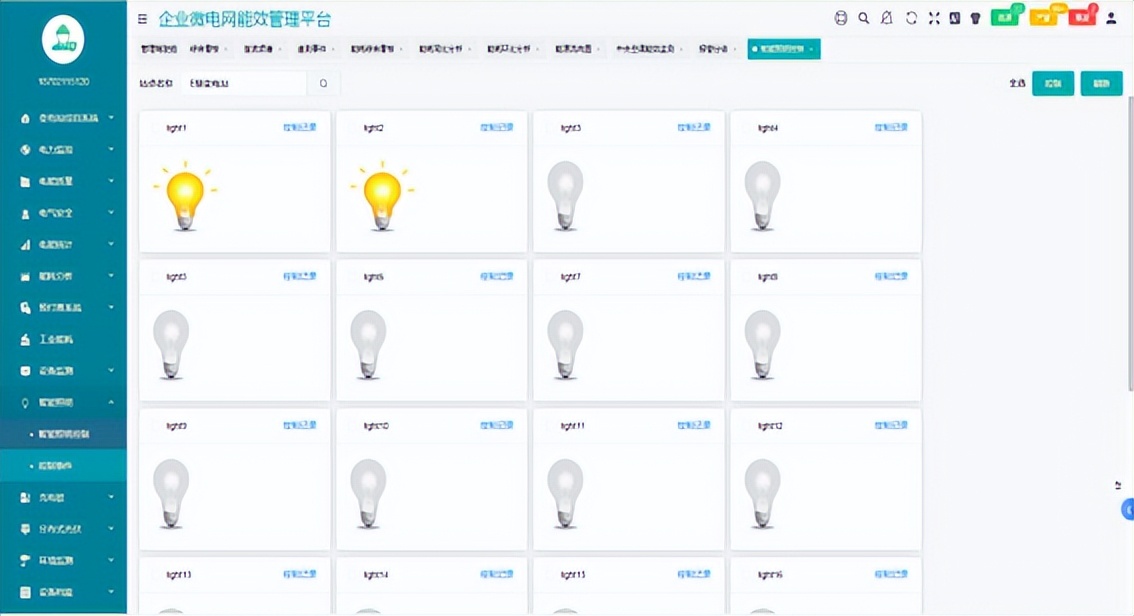The width and height of the screenshot is (1134, 616).
Task: Click the red battery status indicator
Action: click(x=1081, y=17)
